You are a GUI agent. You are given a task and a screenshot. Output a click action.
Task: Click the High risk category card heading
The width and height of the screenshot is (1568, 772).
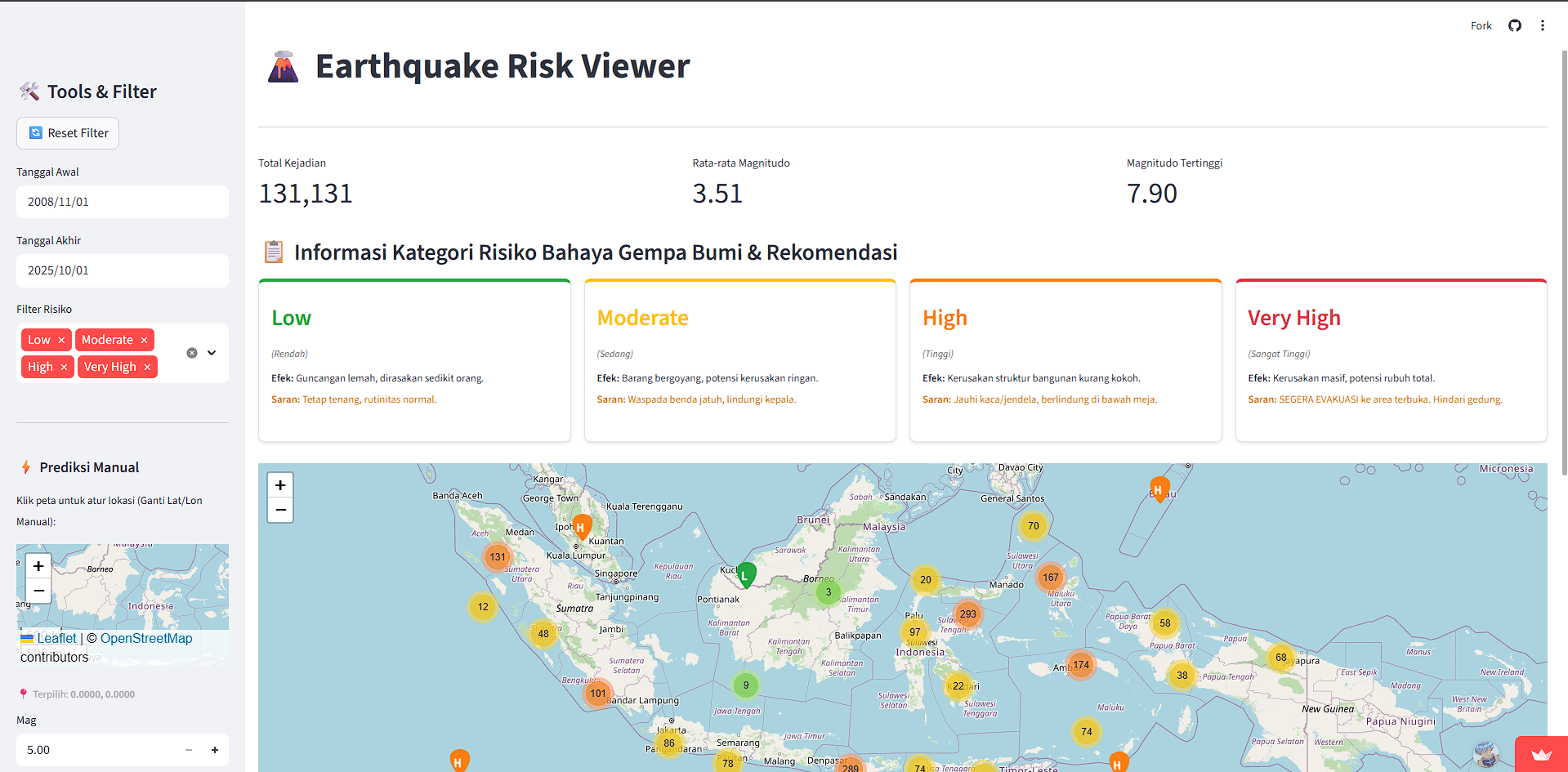pos(945,318)
